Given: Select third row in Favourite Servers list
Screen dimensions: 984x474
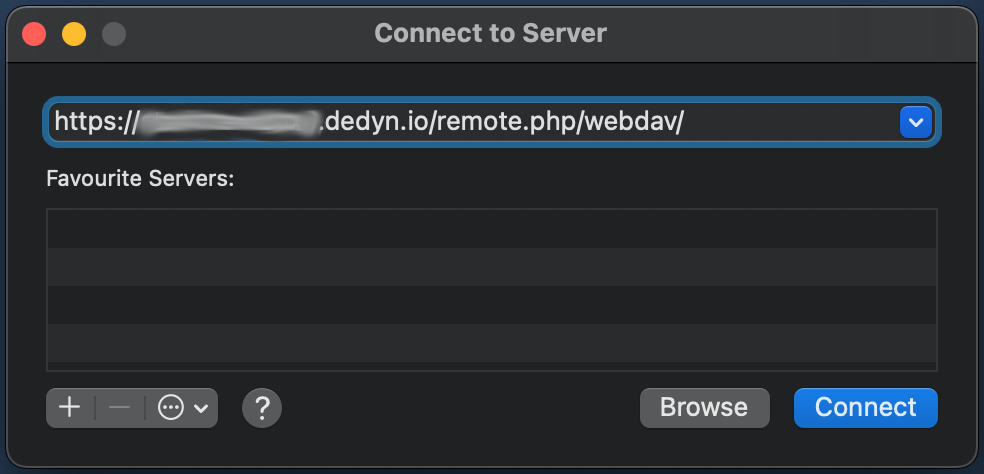Looking at the screenshot, I should 492,304.
